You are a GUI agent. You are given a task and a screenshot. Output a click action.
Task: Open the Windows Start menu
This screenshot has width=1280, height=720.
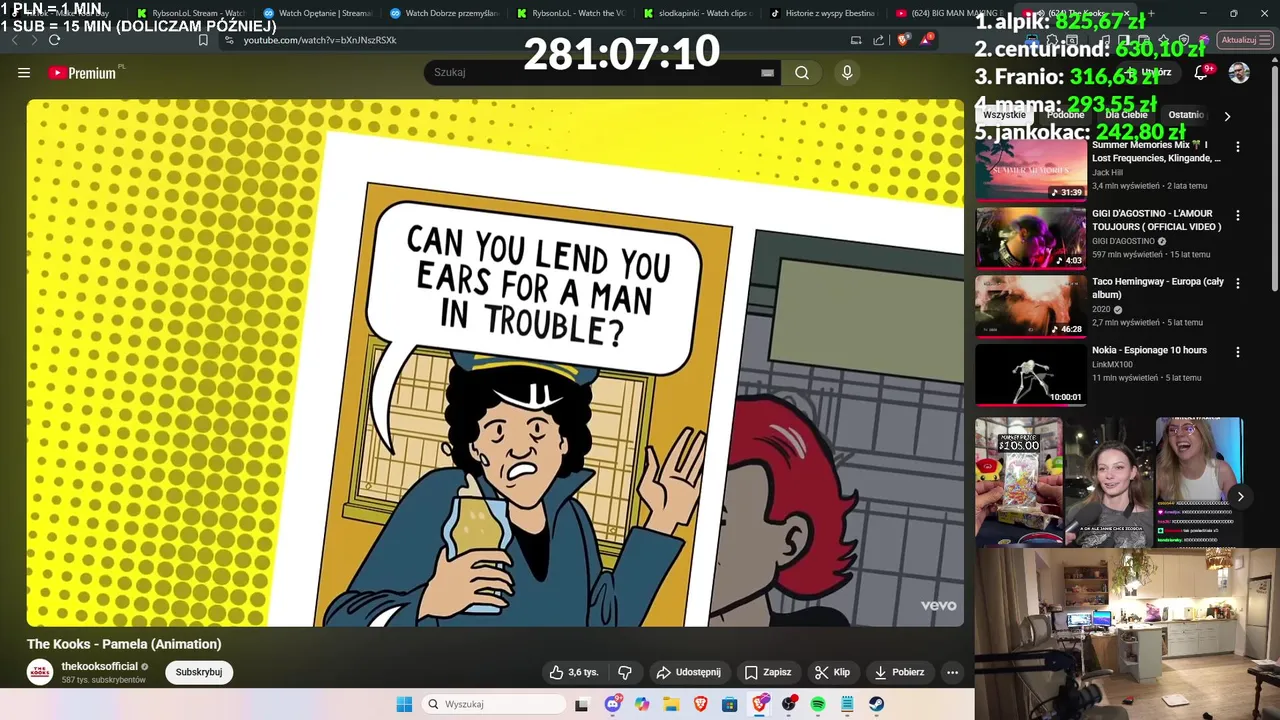[404, 704]
